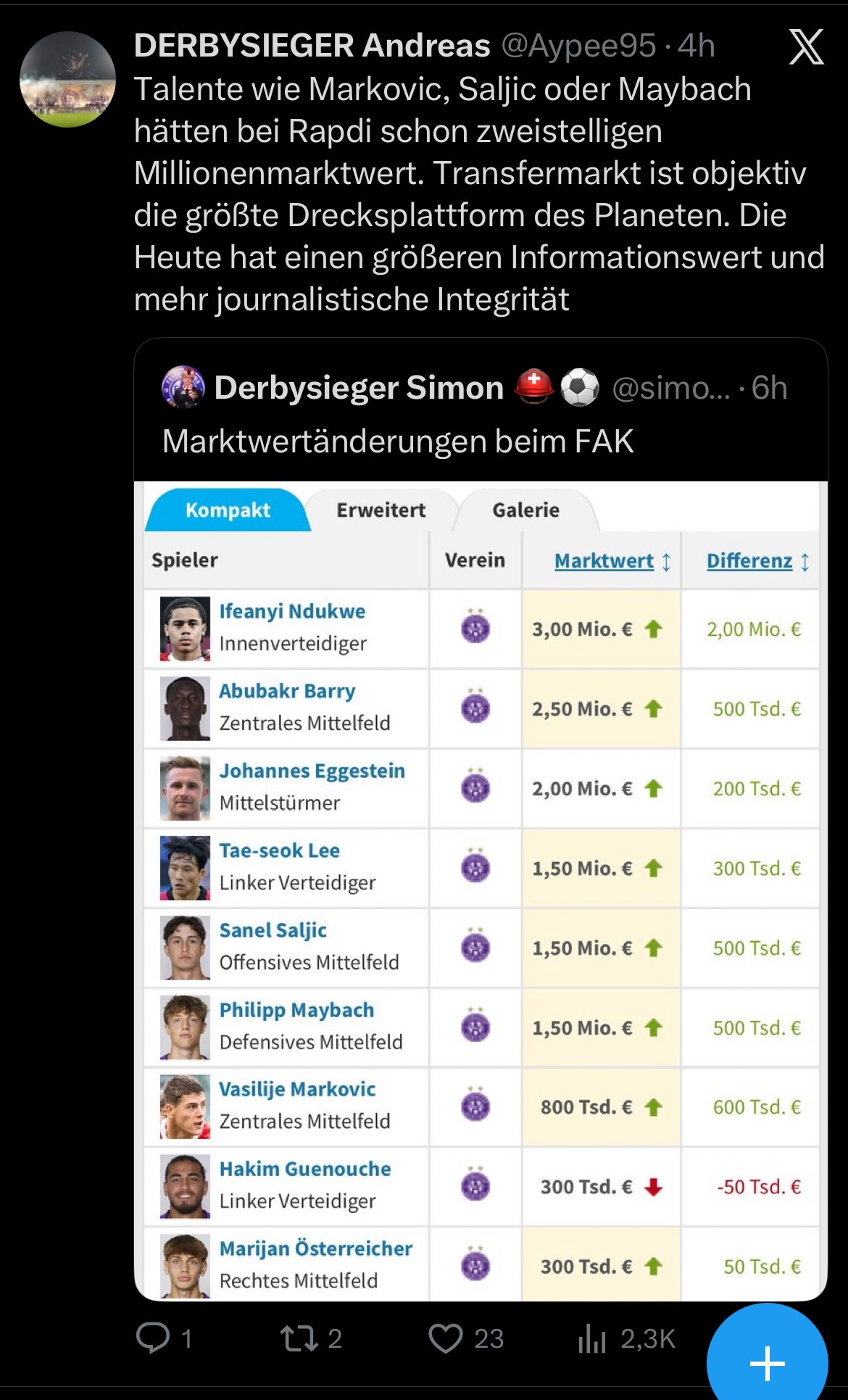848x1400 pixels.
Task: Open Vasilije Markovic player link
Action: pos(297,1089)
